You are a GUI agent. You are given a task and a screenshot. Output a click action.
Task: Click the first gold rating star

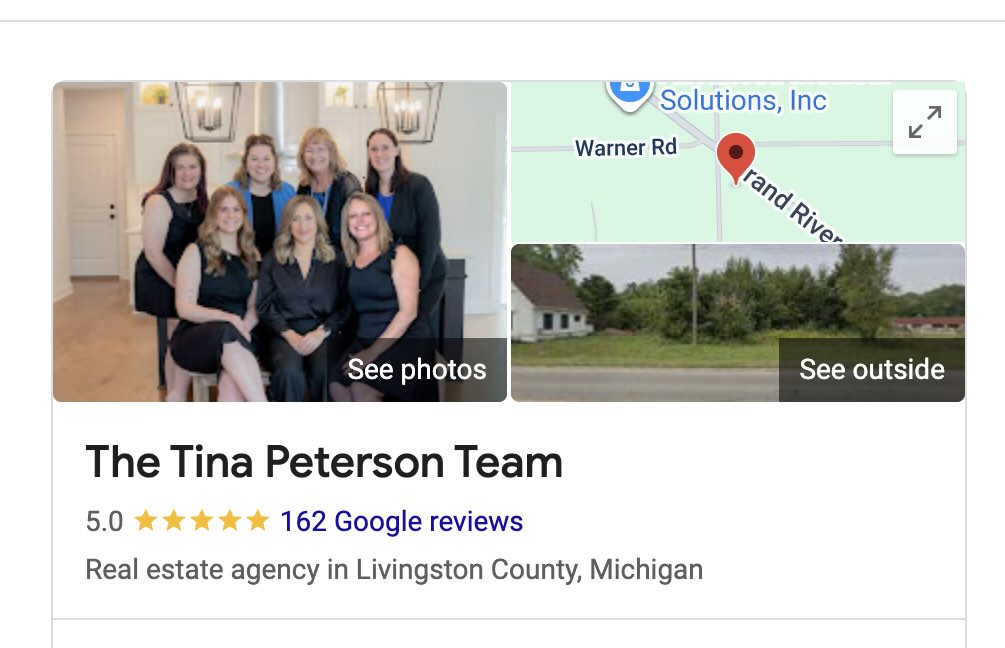coord(145,520)
